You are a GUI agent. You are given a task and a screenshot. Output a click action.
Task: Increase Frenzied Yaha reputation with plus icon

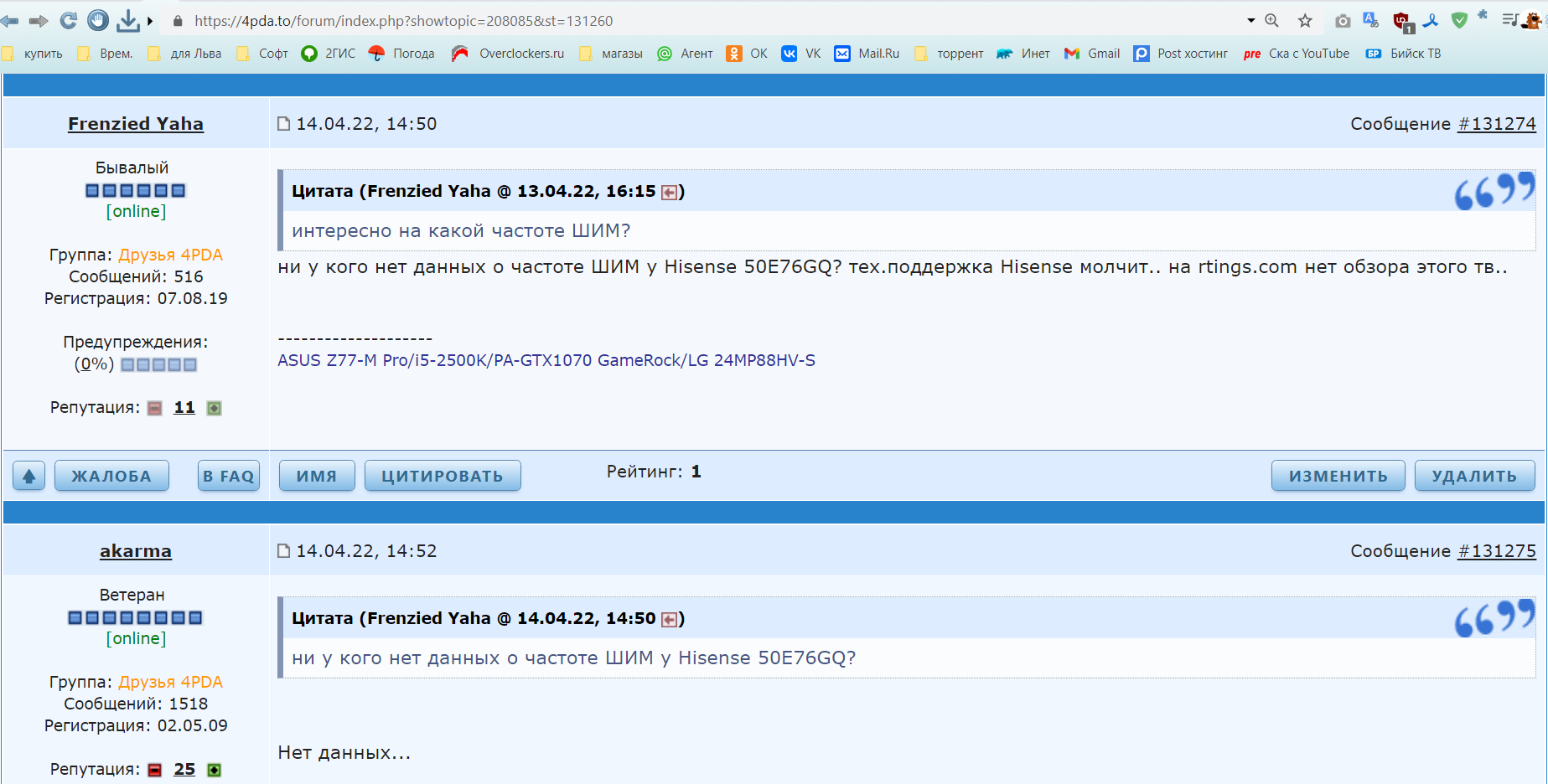[x=215, y=408]
